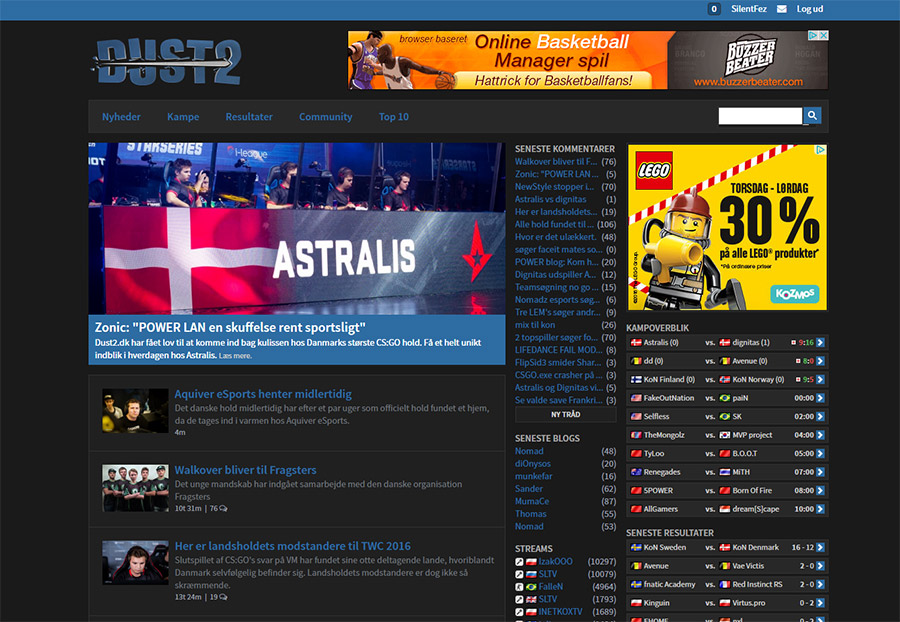
Task: Click Virtus.pro team name in results
Action: tap(750, 603)
